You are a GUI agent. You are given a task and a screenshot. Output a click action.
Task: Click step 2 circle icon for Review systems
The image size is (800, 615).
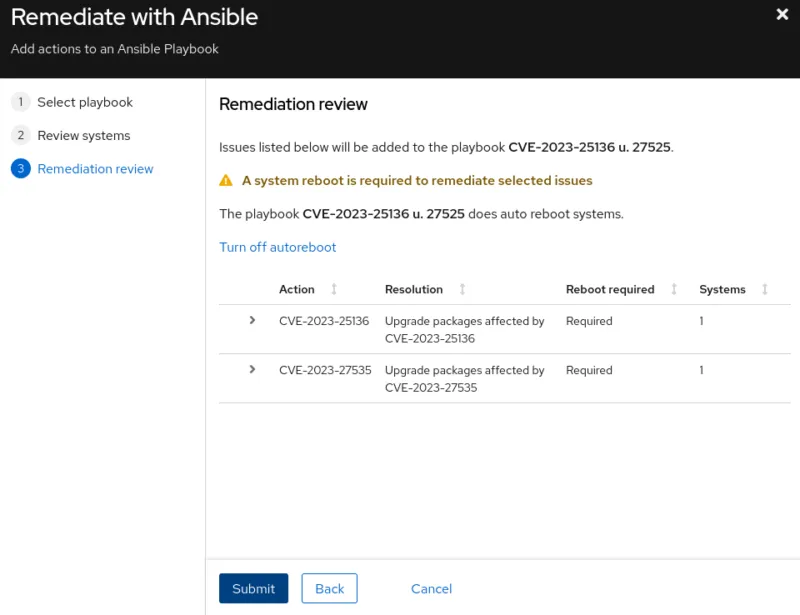point(20,135)
